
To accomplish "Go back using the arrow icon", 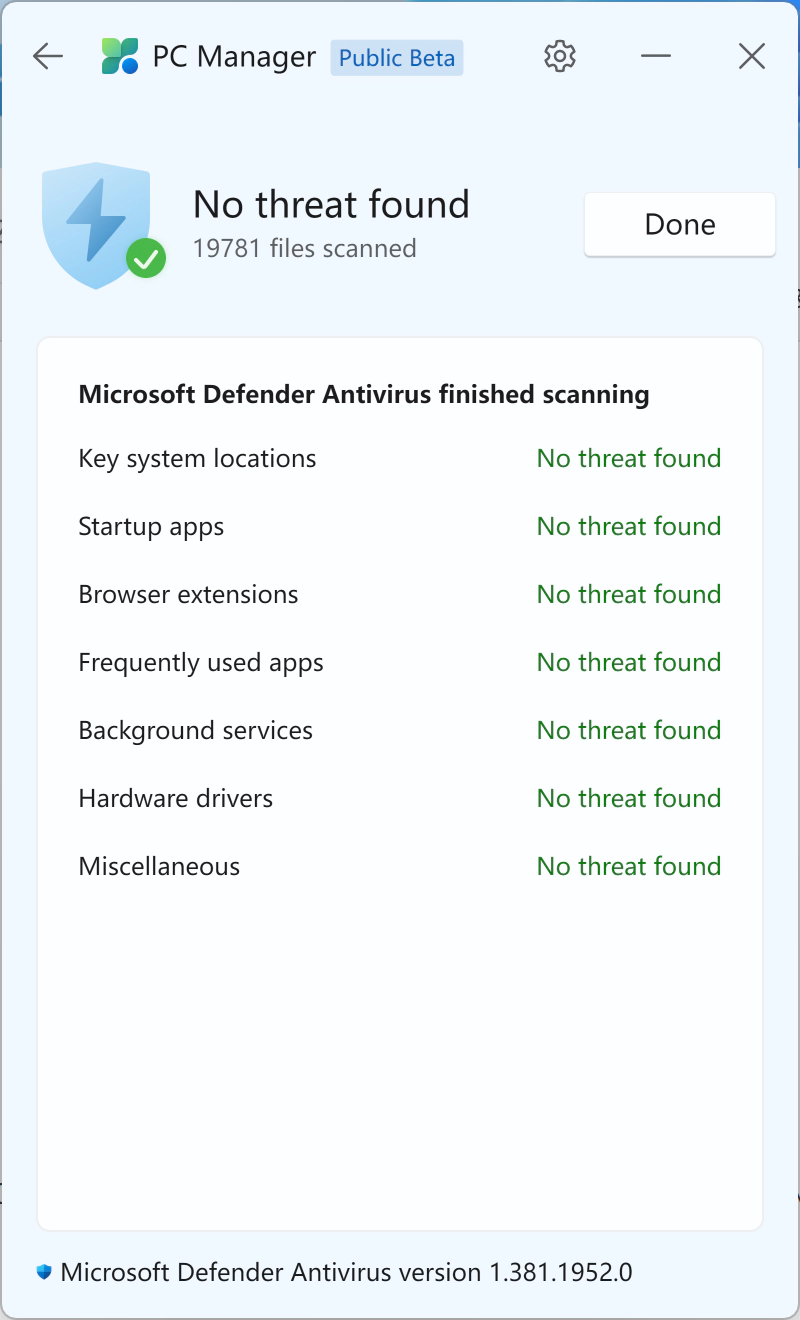I will coord(48,57).
